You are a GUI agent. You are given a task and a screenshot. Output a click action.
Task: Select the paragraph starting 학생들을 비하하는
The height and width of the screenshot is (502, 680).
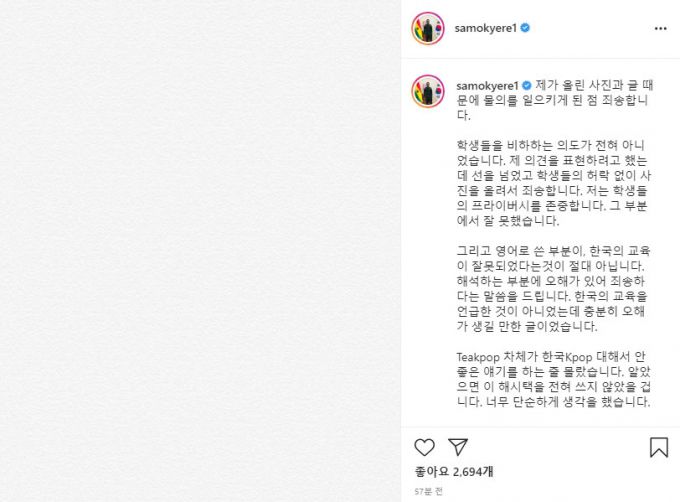(553, 183)
